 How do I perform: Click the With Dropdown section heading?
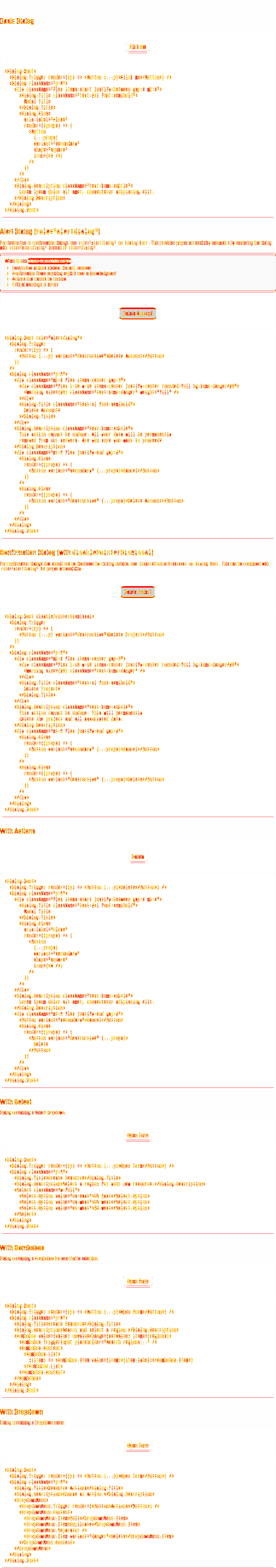[x=21, y=1411]
